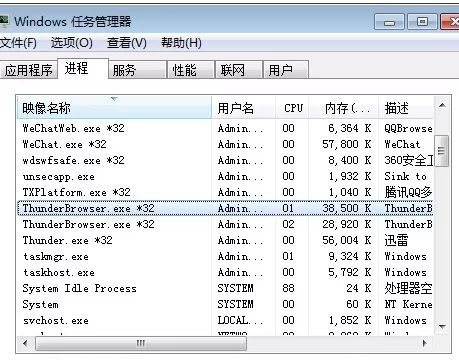Screen dimensions: 459x360
Task: Select the WeChat.exe *32 process
Action: coord(225,144)
